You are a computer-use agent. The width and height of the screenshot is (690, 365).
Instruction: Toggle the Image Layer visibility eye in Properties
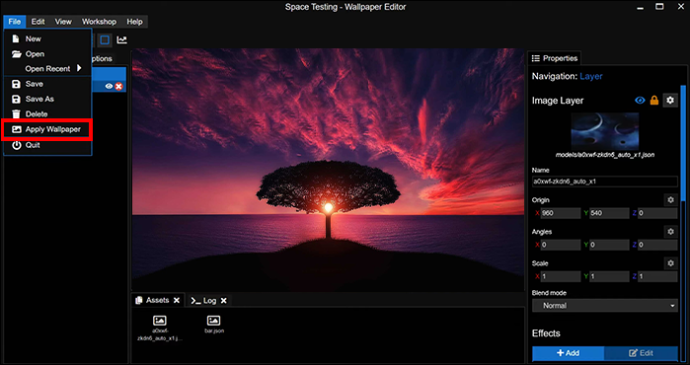coord(640,101)
